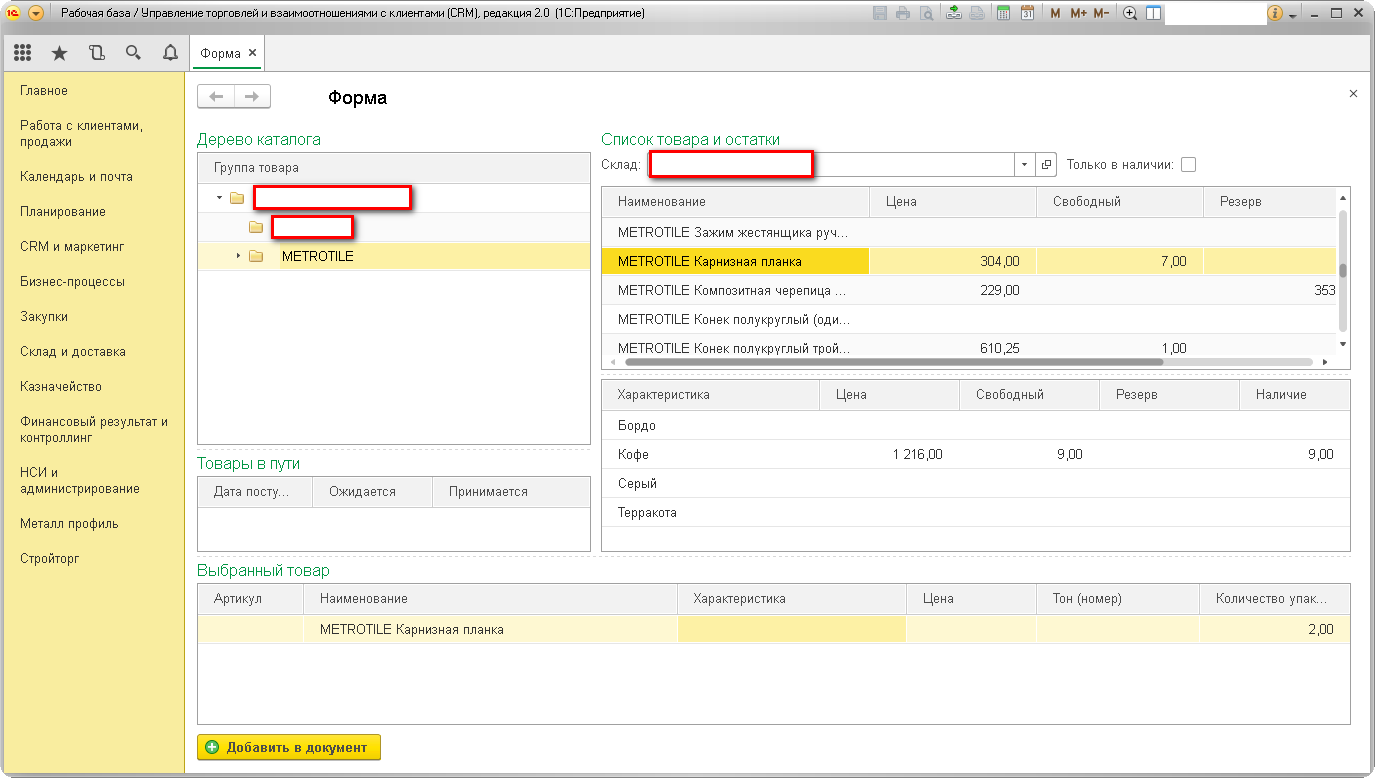This screenshot has width=1375, height=778.
Task: Open notifications bell icon
Action: [170, 53]
